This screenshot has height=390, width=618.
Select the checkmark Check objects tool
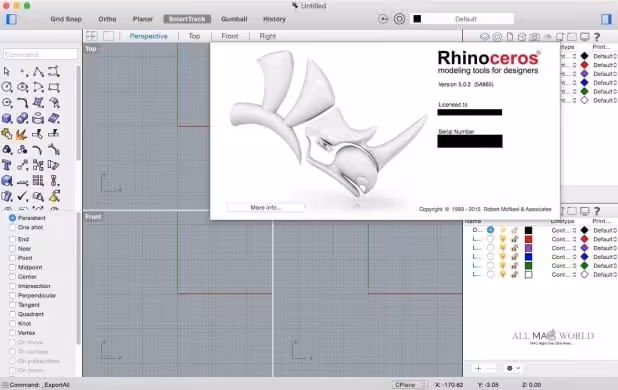pos(22,196)
